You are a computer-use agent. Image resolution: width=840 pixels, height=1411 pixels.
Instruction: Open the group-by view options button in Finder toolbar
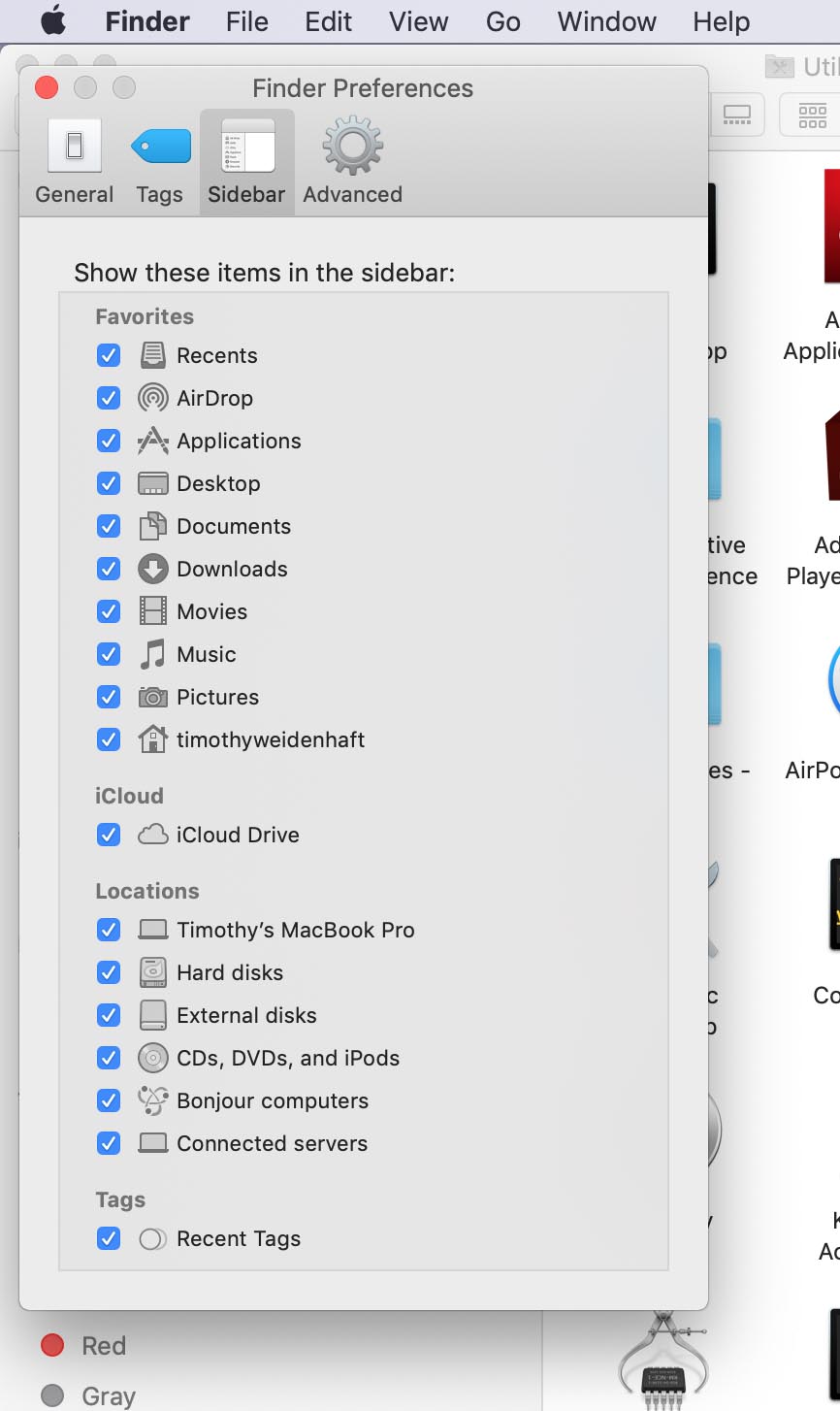point(813,115)
